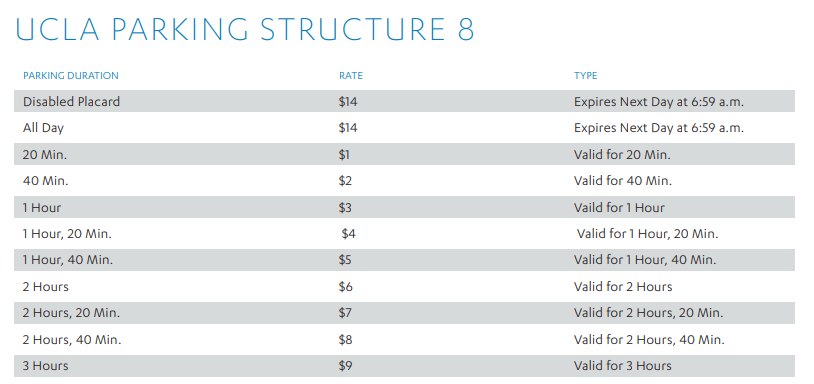Click the $4 rate cell
This screenshot has width=814, height=384.
[348, 234]
